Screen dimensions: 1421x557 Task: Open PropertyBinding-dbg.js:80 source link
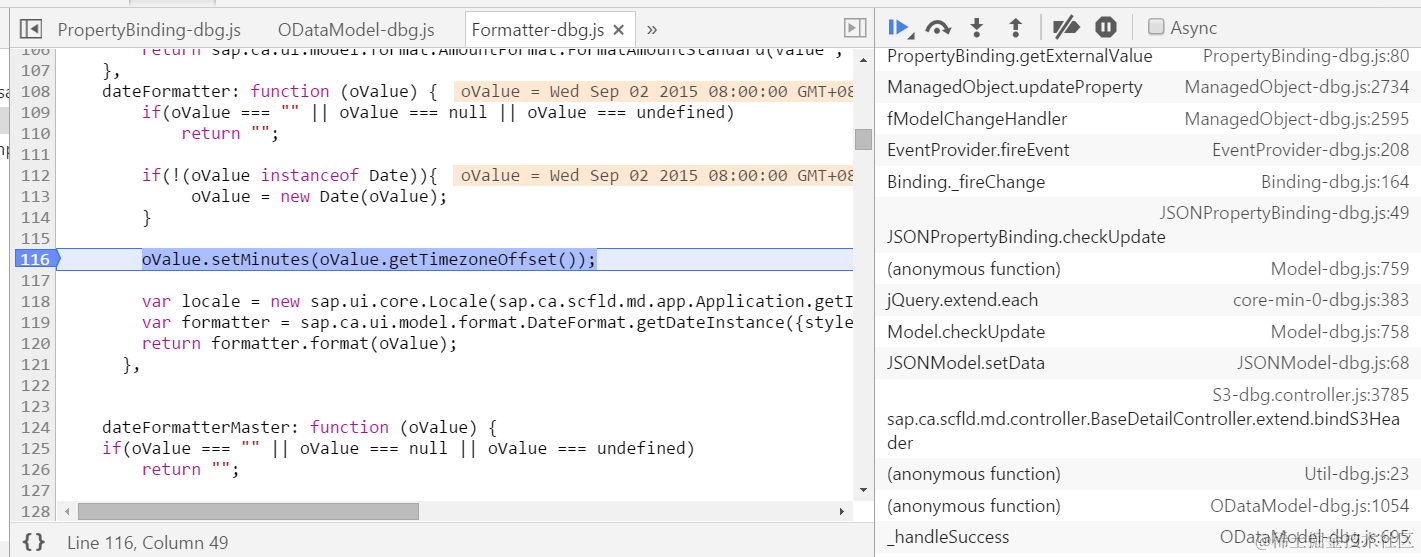[1305, 57]
